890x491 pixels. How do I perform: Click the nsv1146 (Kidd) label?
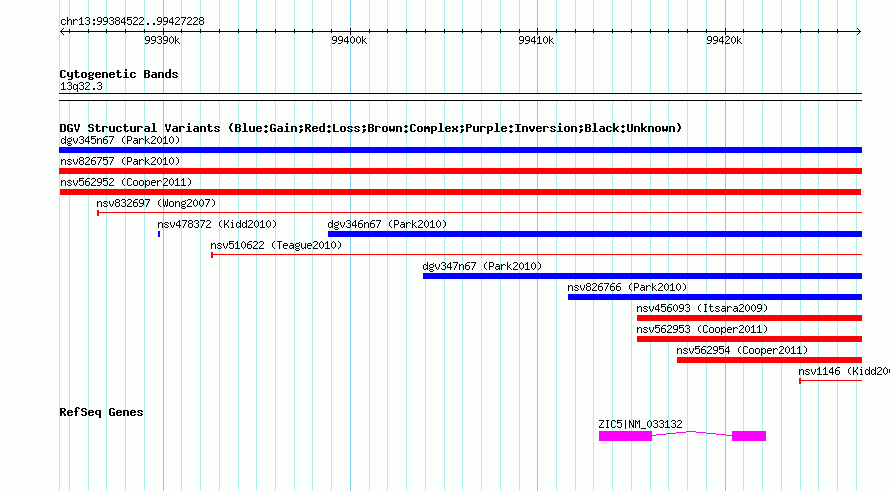pyautogui.click(x=844, y=371)
